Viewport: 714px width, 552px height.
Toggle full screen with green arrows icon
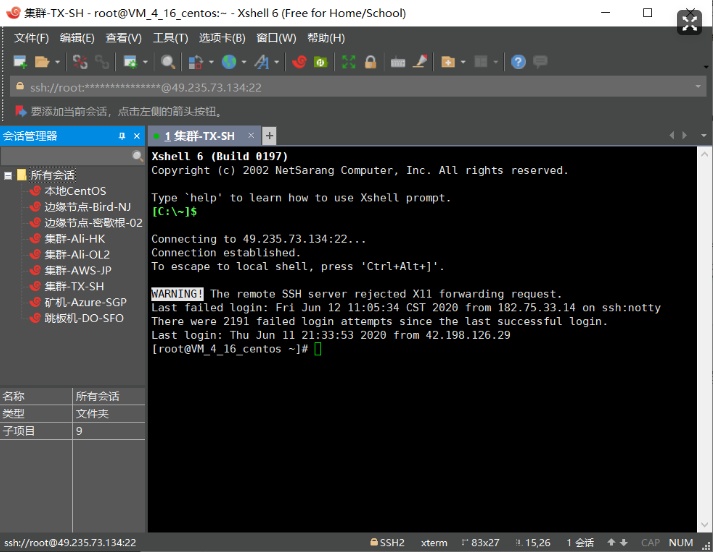click(x=348, y=61)
